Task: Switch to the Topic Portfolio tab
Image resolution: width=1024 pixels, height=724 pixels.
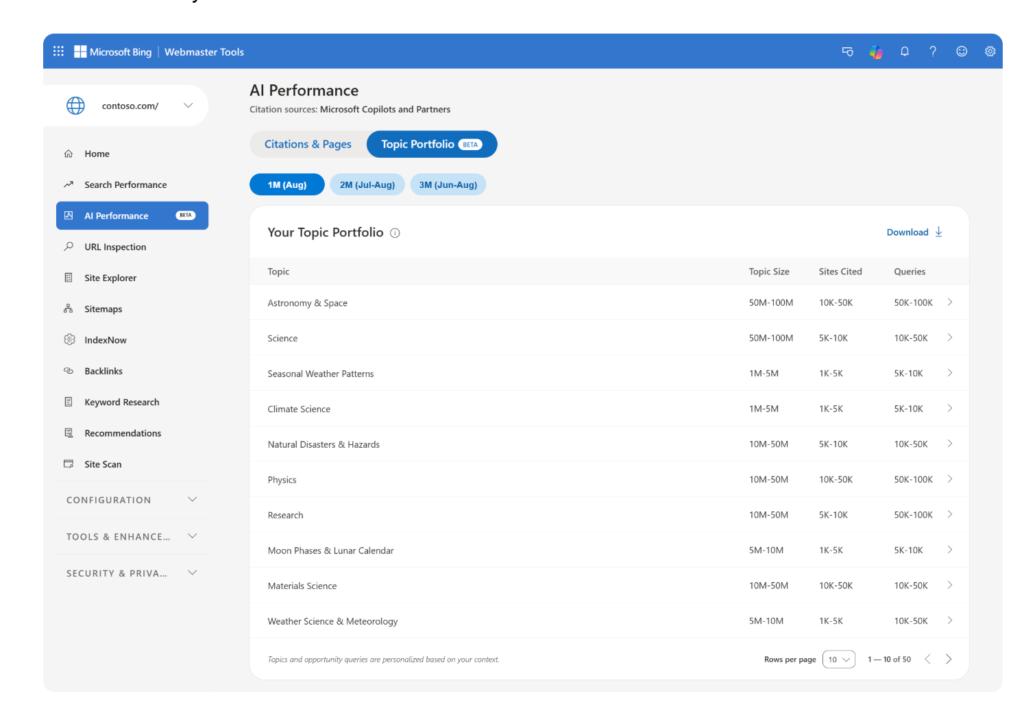Action: click(x=432, y=144)
